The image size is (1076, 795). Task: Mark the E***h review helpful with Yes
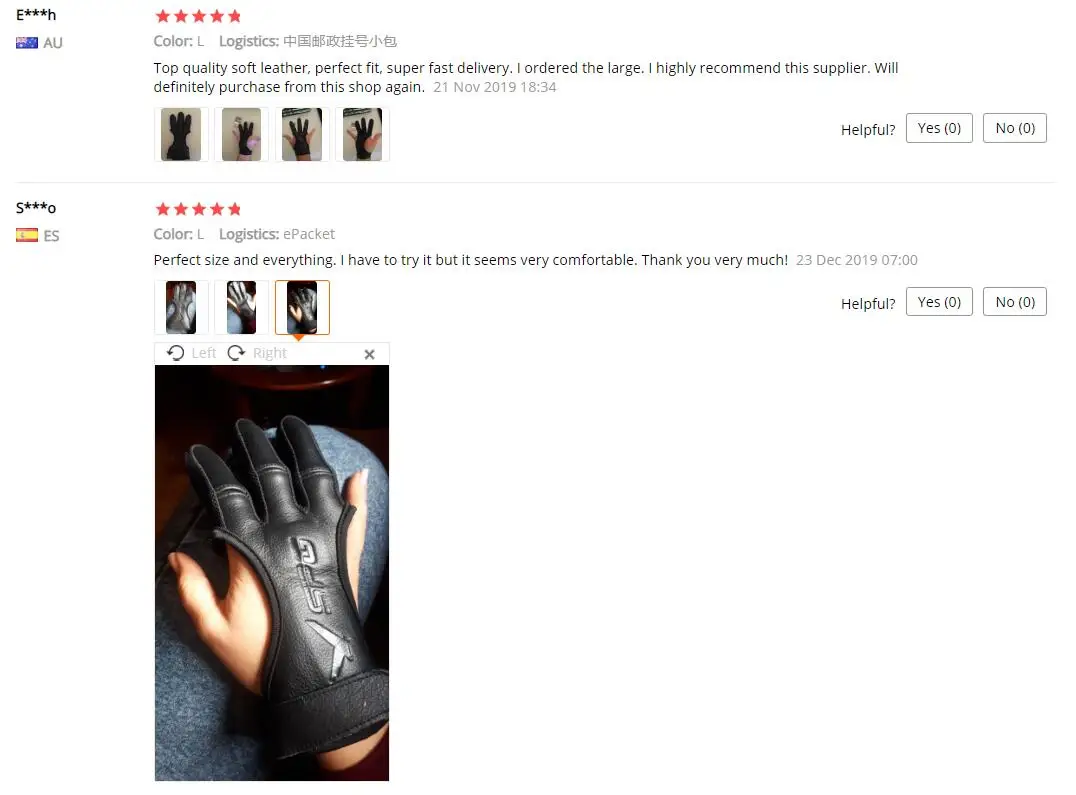939,128
